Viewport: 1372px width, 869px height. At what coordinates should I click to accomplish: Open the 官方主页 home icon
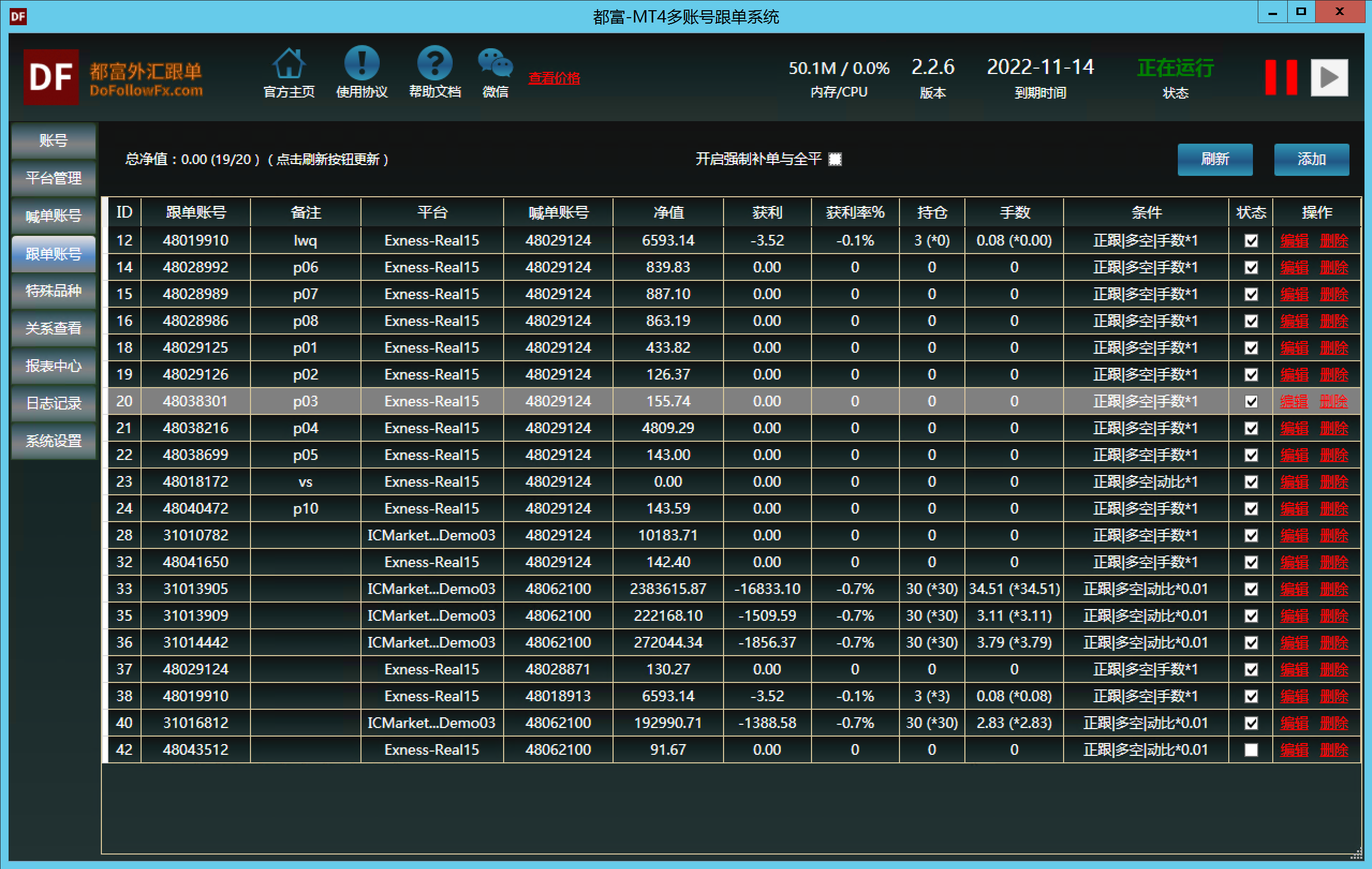pos(289,64)
